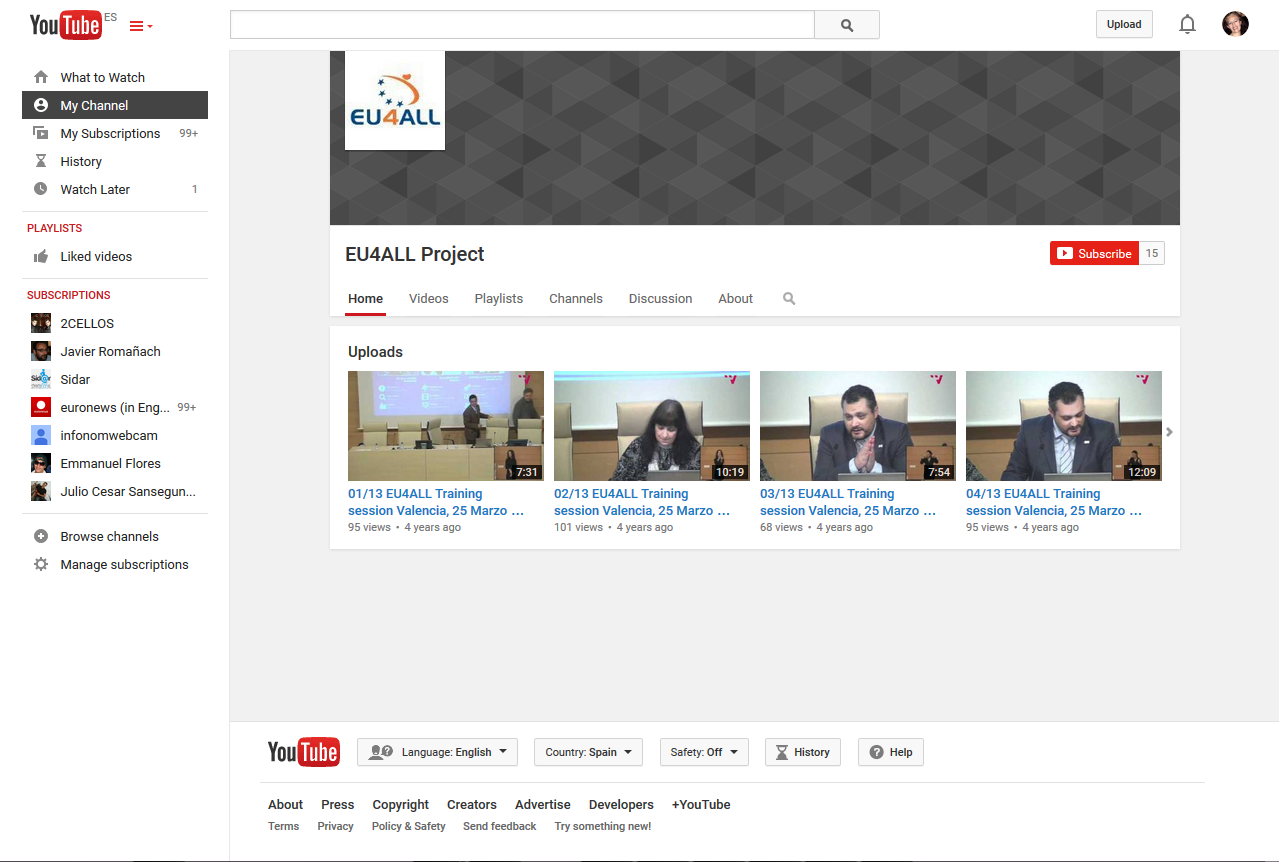The width and height of the screenshot is (1279, 862).
Task: Open 01/13 EU4ALL Training video title
Action: coord(436,502)
